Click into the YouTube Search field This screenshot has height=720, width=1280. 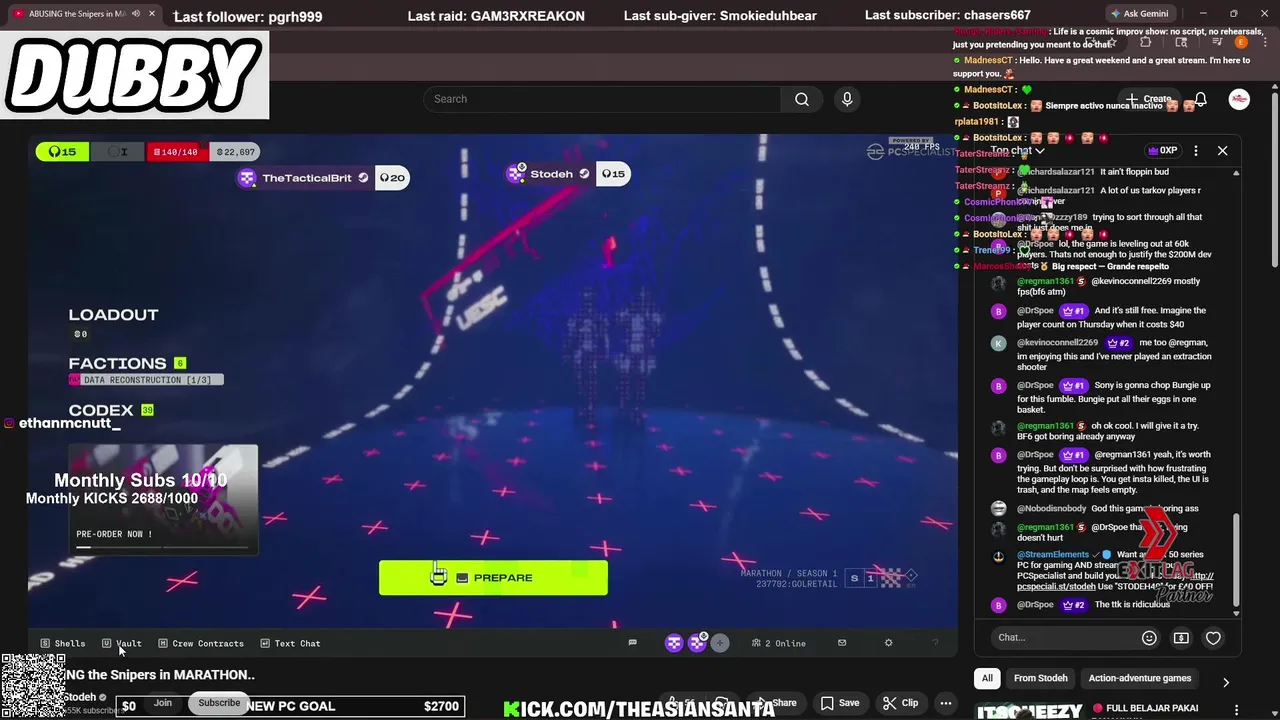click(x=602, y=99)
